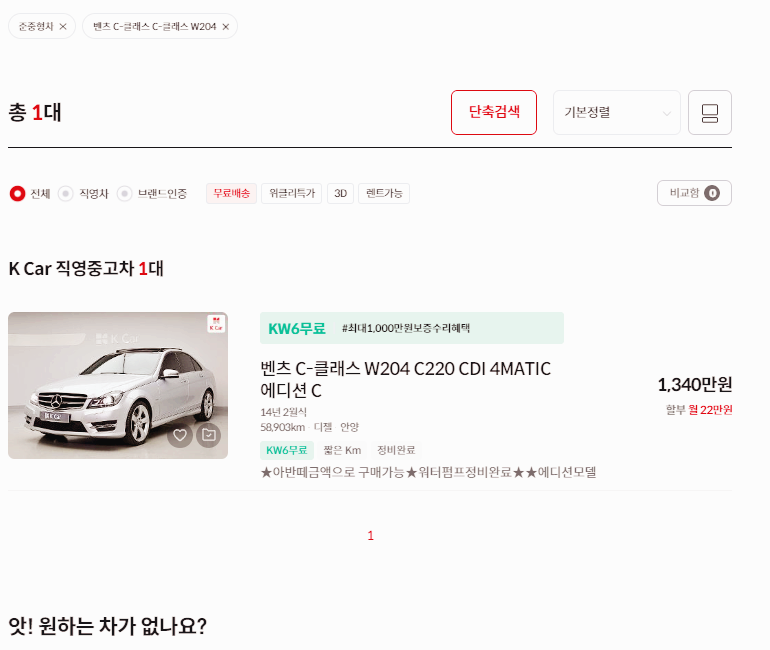Click the K Car badge on the photo

pos(216,324)
